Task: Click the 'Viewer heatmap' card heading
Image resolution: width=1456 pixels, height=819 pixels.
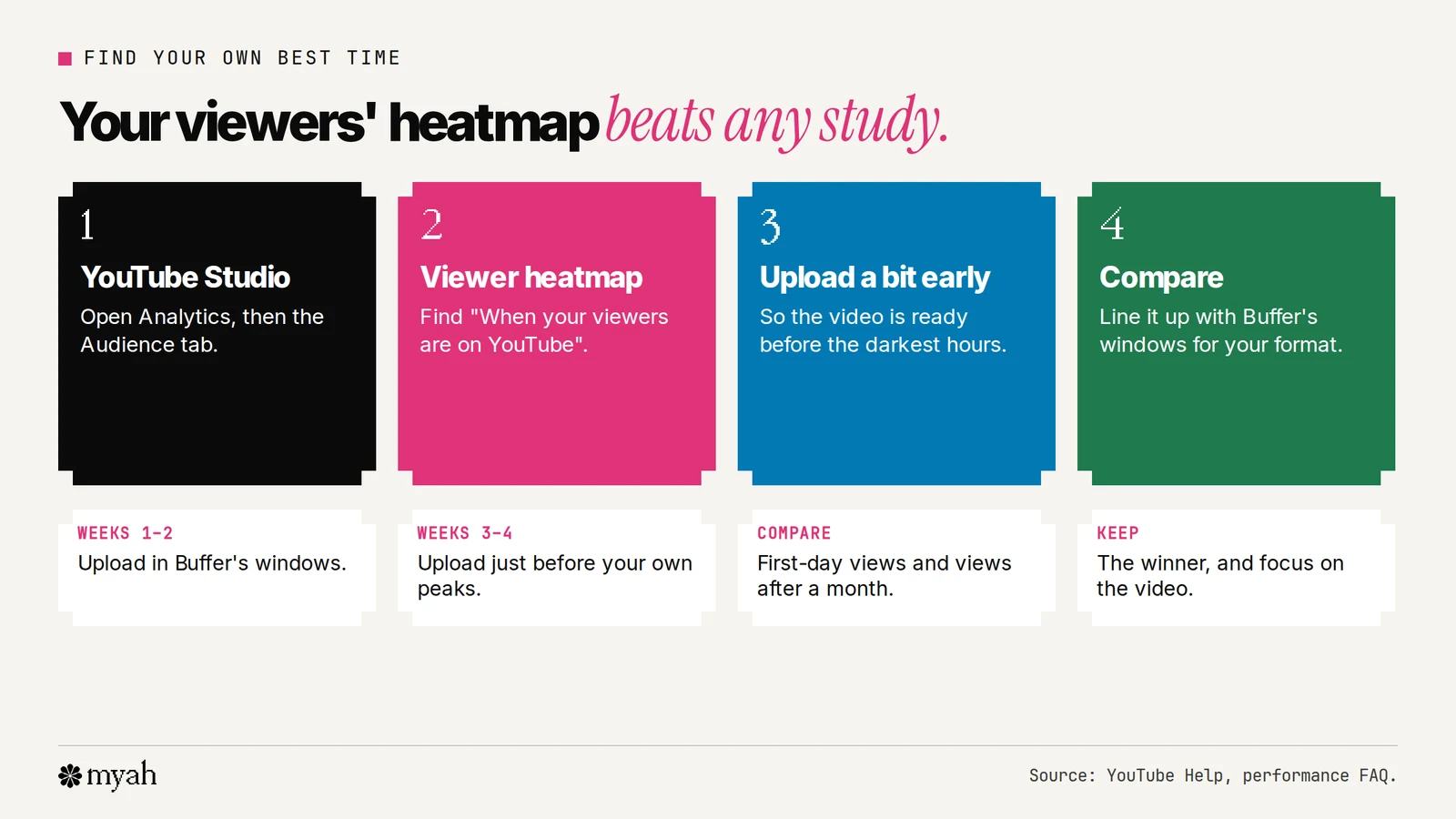Action: (x=531, y=277)
